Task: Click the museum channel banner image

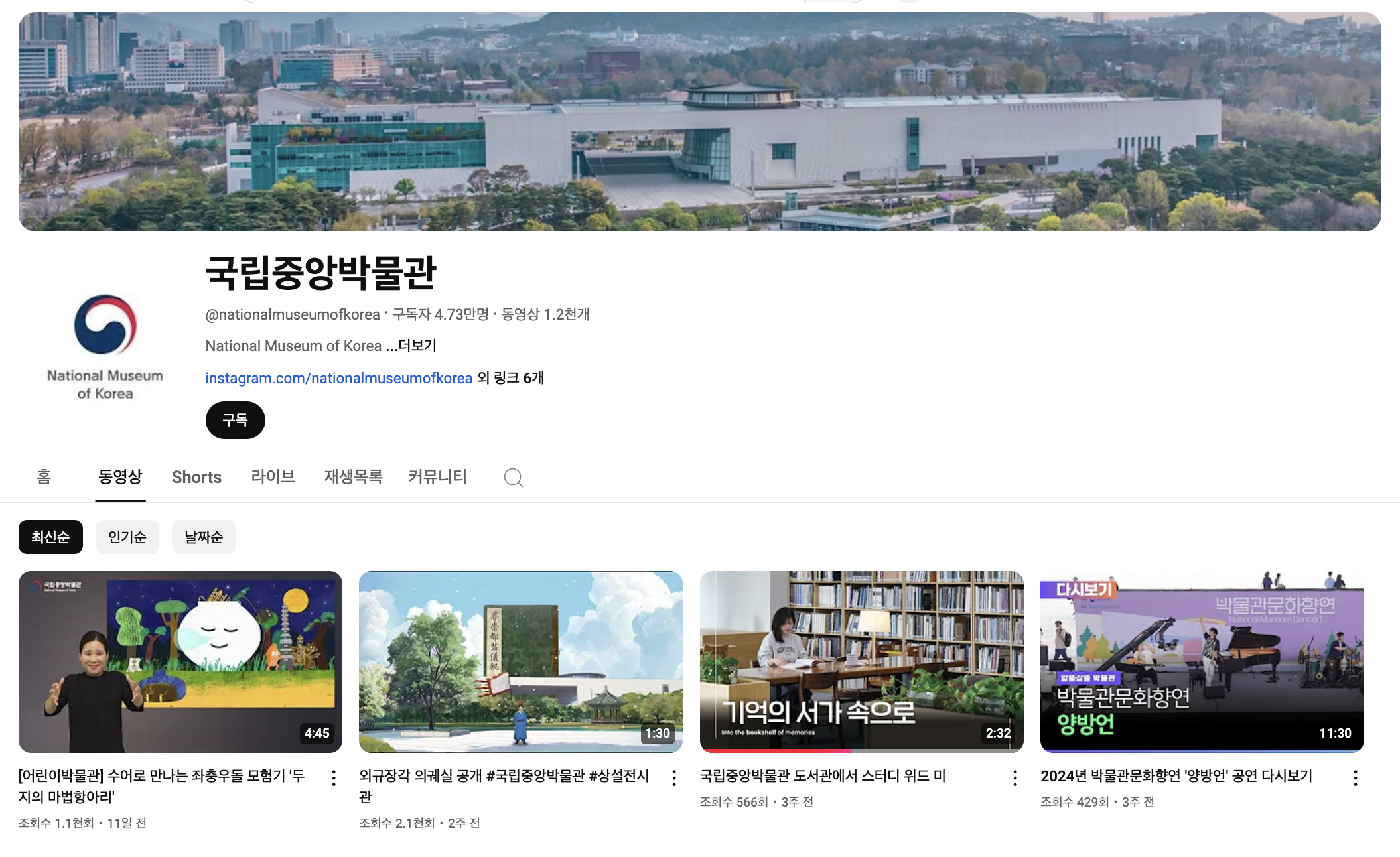Action: click(x=700, y=121)
